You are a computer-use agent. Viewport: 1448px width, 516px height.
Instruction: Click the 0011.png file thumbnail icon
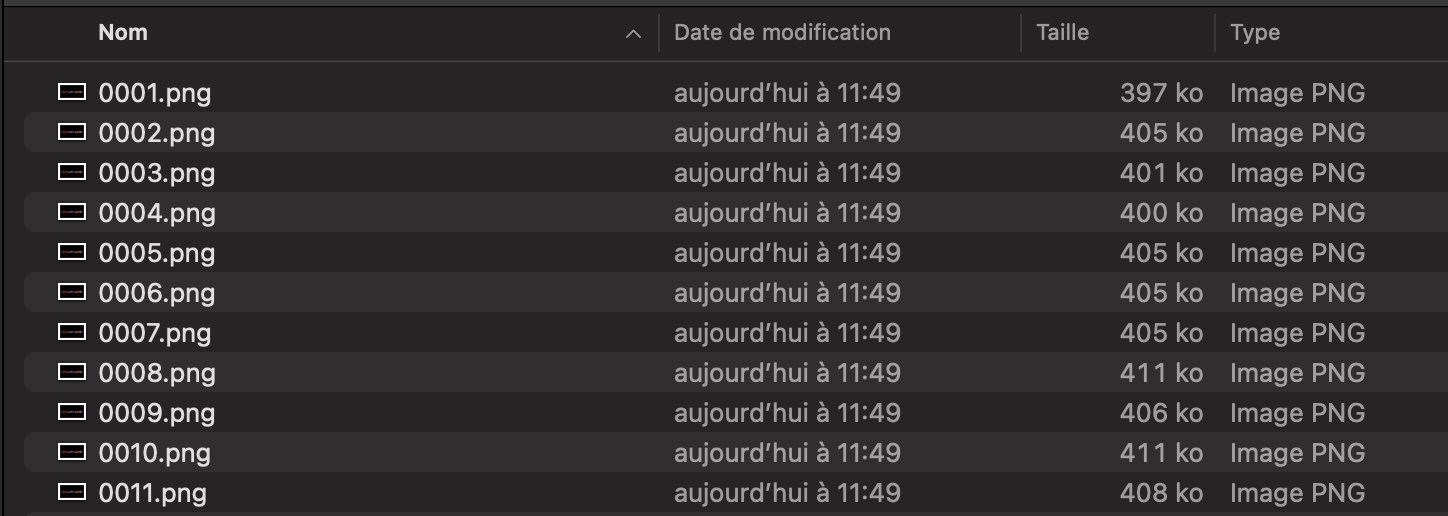72,493
